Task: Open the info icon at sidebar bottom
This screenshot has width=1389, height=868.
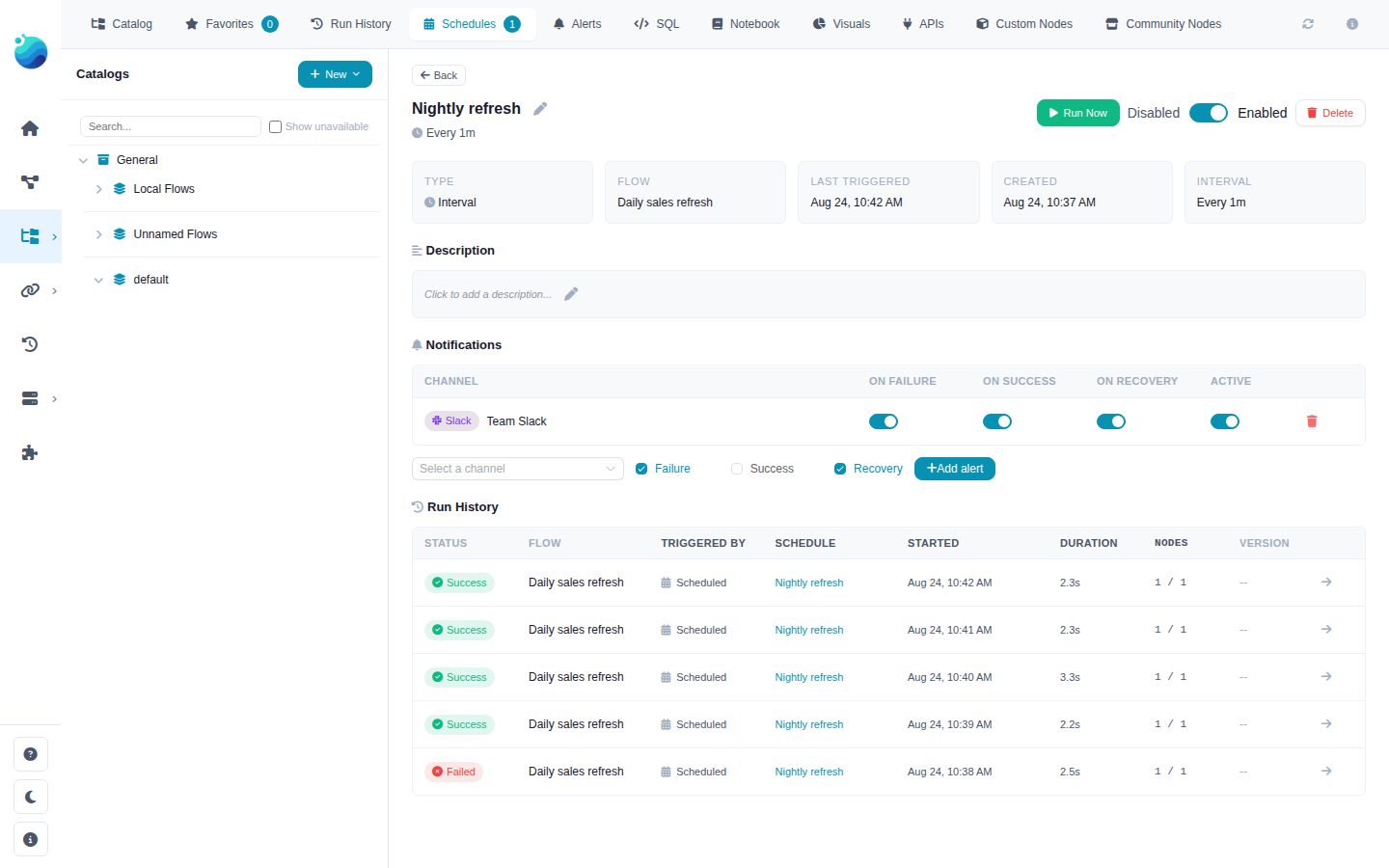Action: [x=31, y=839]
